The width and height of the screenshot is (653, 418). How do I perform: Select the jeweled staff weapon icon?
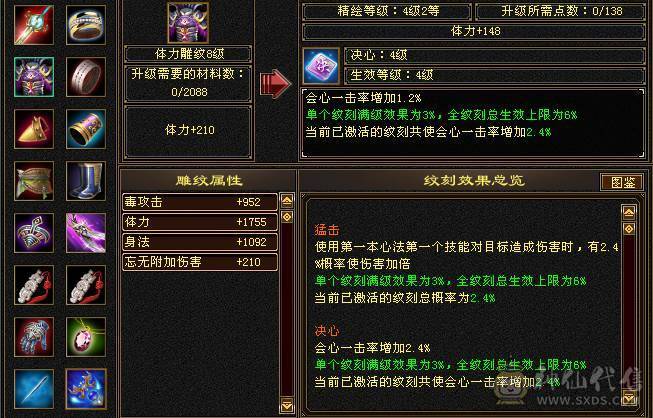pos(34,25)
